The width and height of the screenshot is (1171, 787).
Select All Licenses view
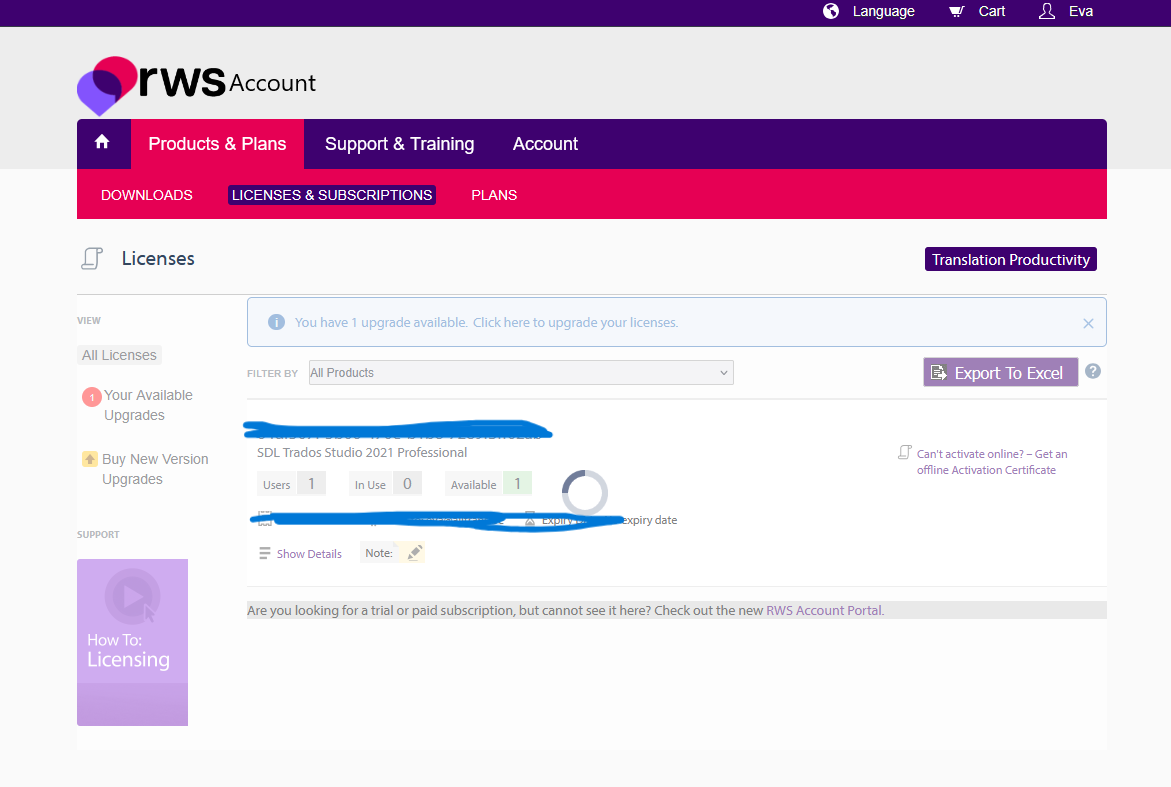[x=119, y=355]
